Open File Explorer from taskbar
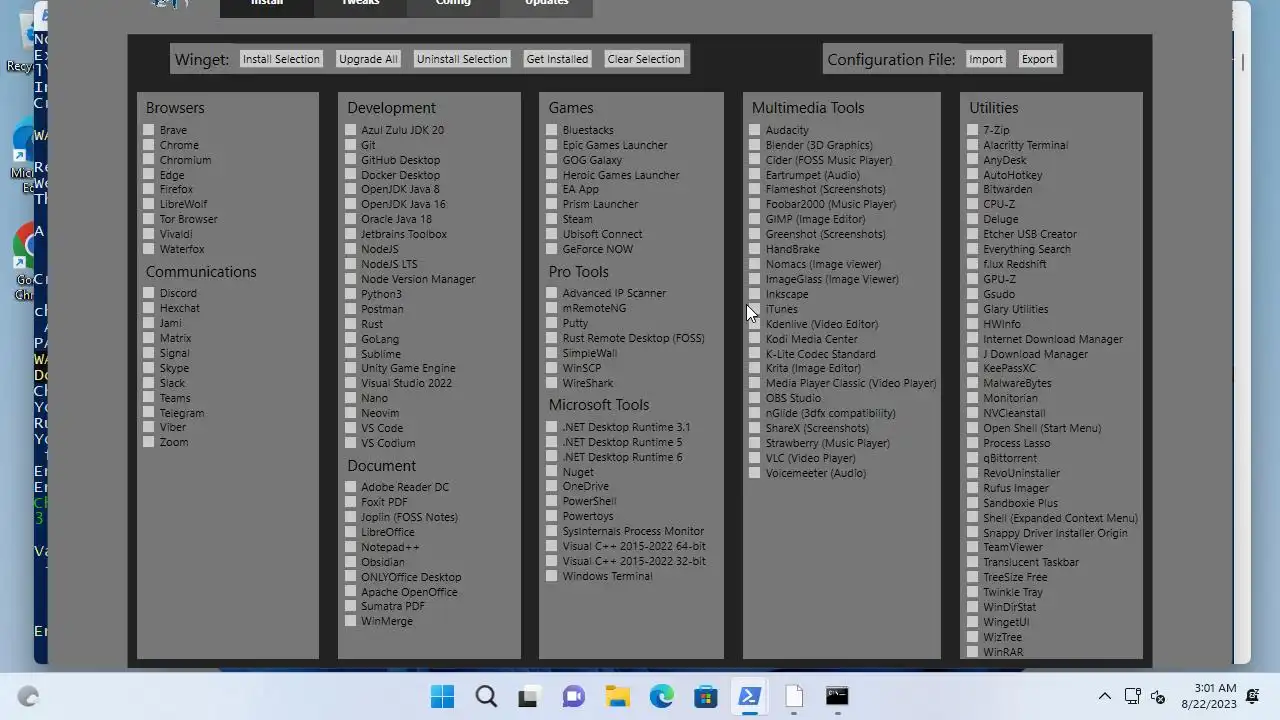Screen dimensions: 1280x720 point(617,696)
